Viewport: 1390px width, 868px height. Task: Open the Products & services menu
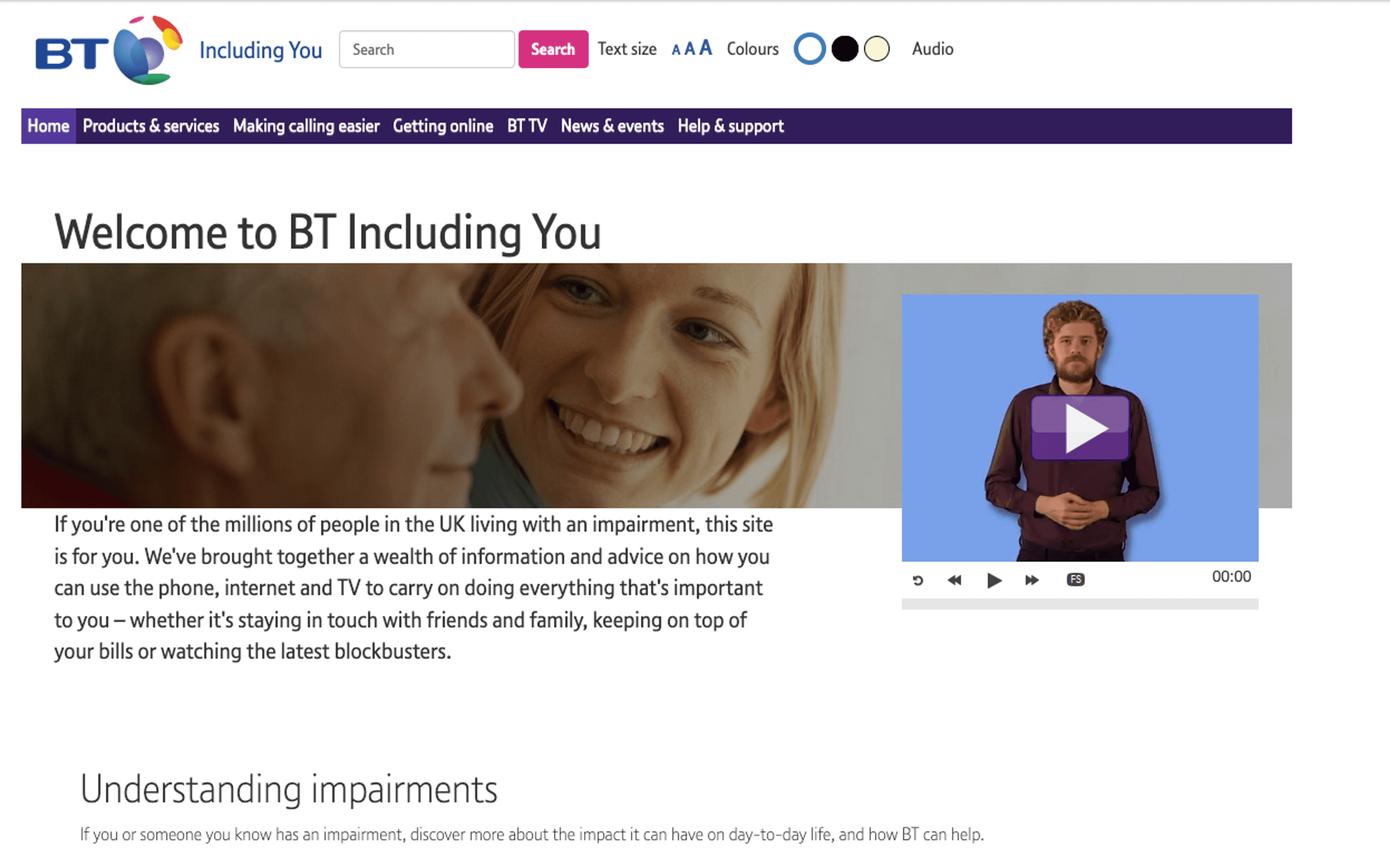point(151,126)
